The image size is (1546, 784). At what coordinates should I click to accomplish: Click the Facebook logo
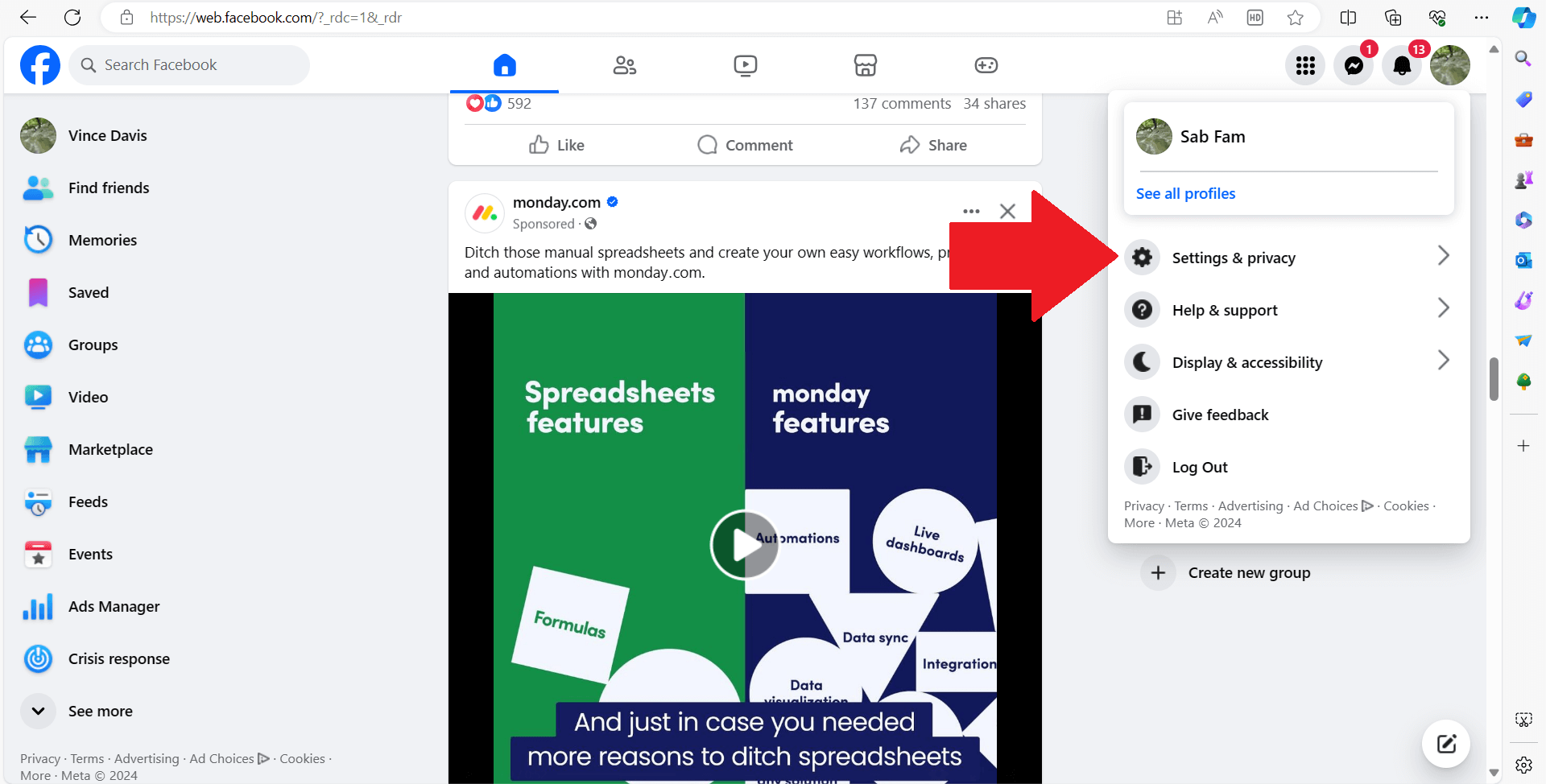[40, 65]
